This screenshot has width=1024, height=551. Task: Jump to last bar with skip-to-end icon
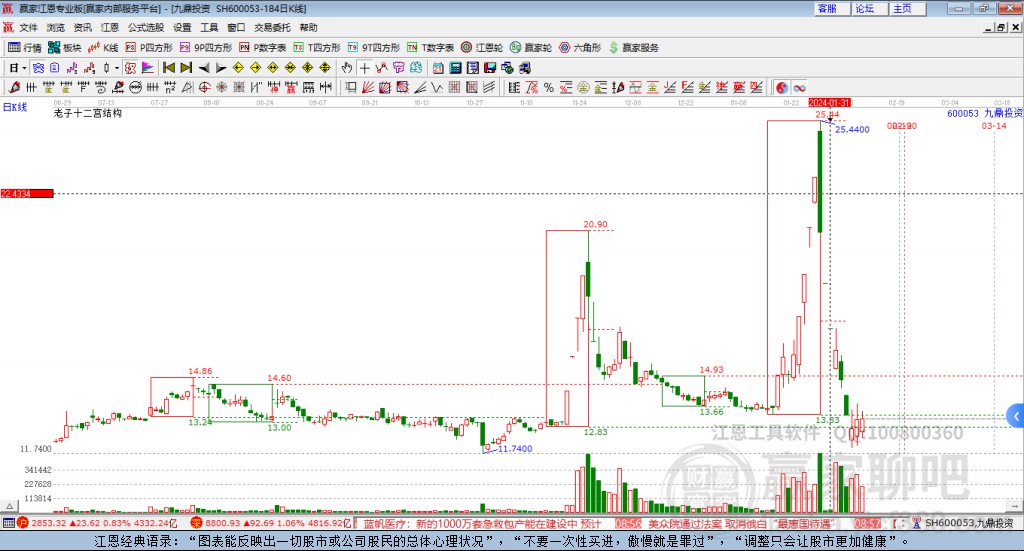tap(186, 68)
